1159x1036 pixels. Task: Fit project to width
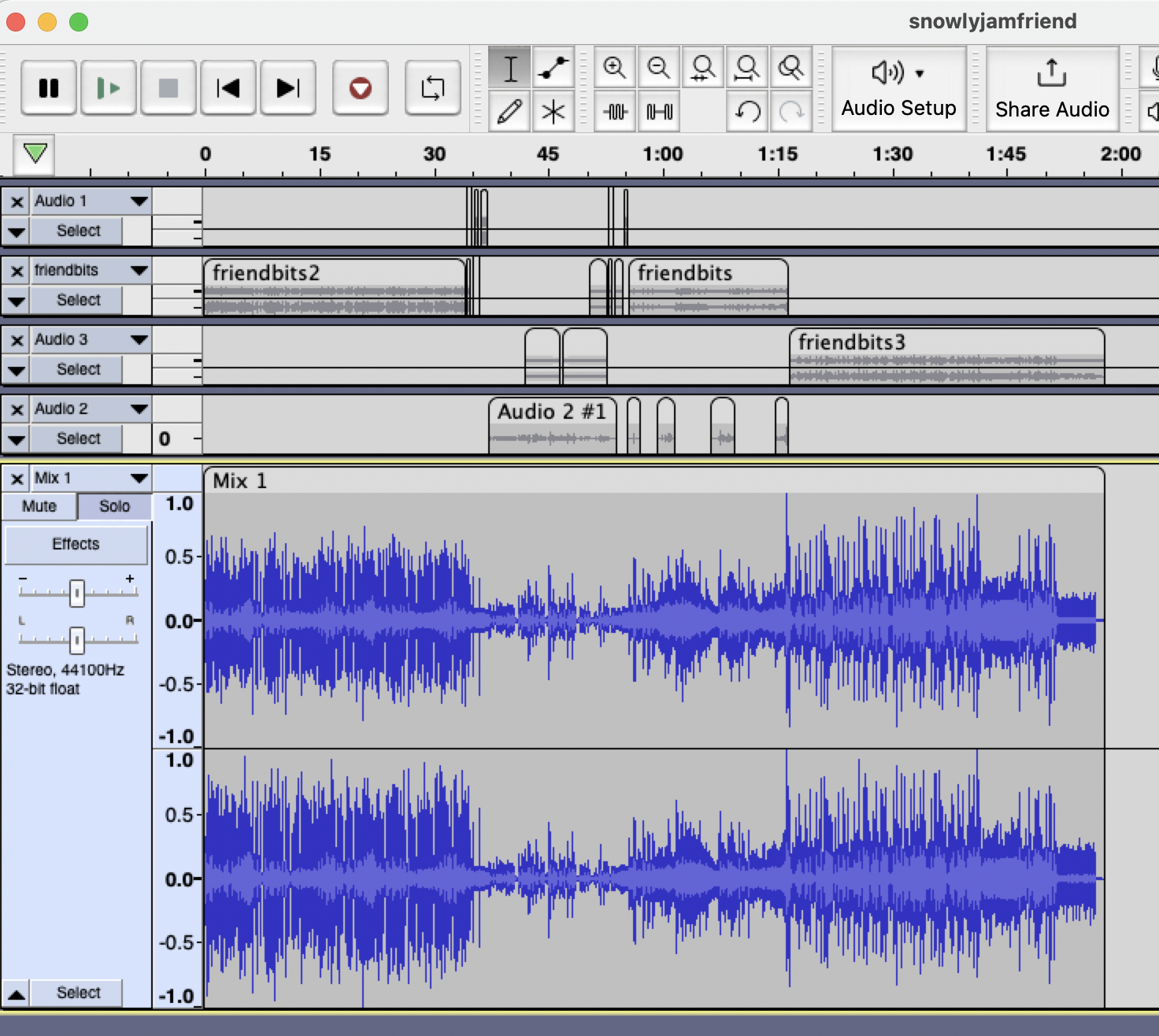(x=747, y=68)
